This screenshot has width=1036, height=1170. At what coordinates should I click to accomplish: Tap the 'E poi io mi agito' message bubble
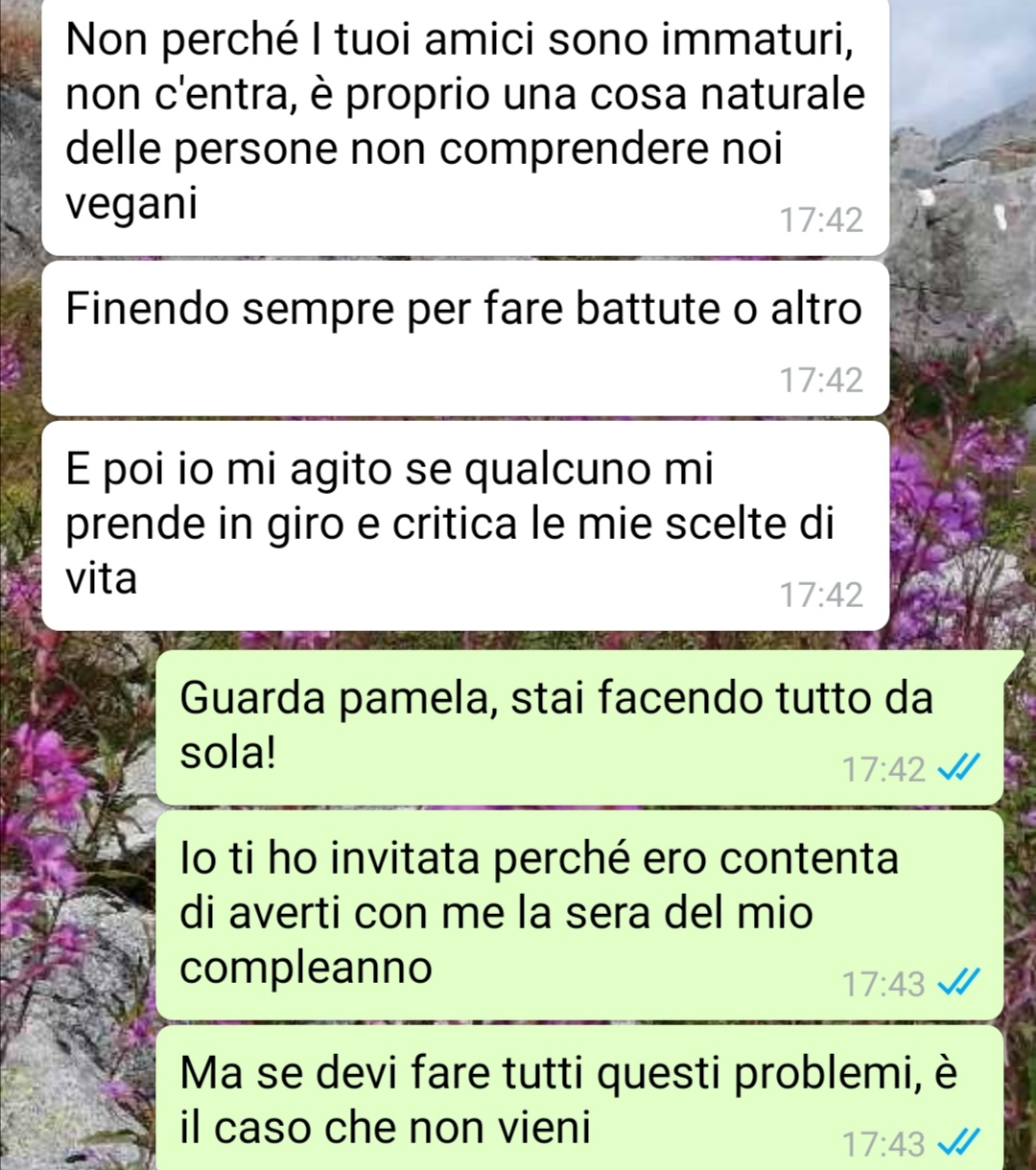click(465, 526)
